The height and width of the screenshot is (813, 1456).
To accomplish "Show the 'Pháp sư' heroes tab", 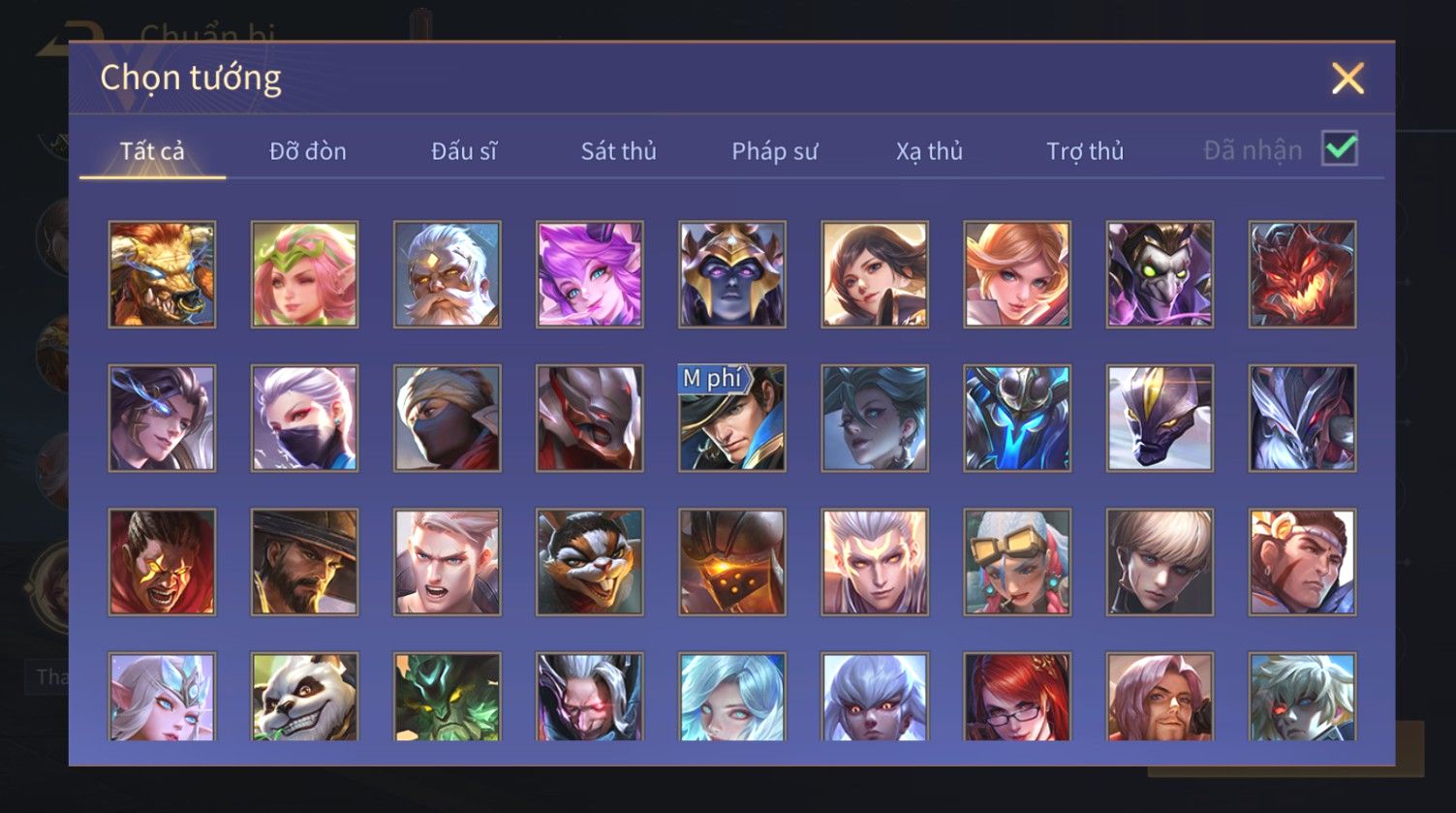I will coord(775,151).
